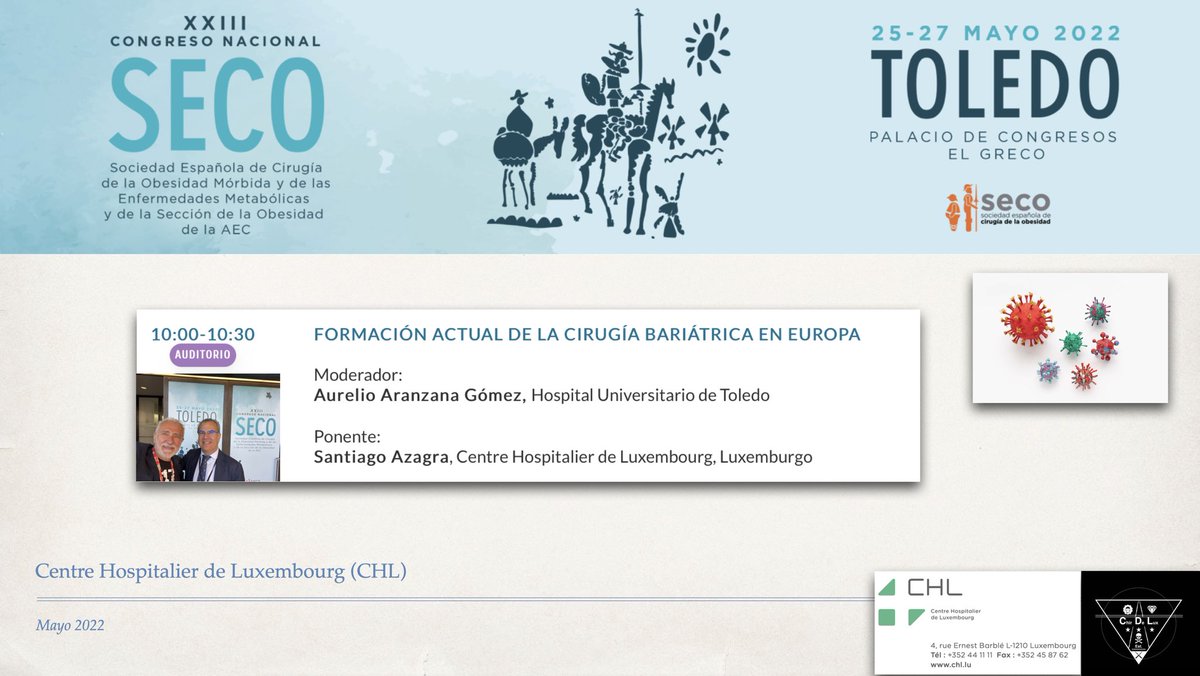Viewport: 1200px width, 676px height.
Task: Click the 'Moderador:' label
Action: click(x=358, y=375)
